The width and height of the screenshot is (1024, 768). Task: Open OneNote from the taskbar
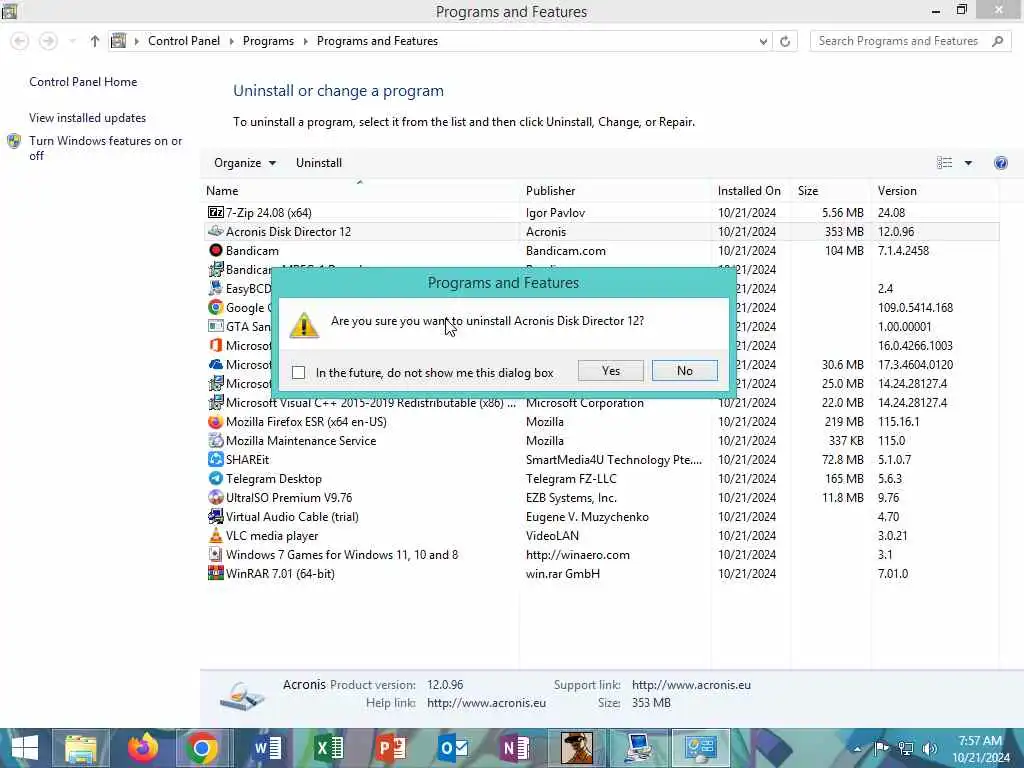pos(515,748)
